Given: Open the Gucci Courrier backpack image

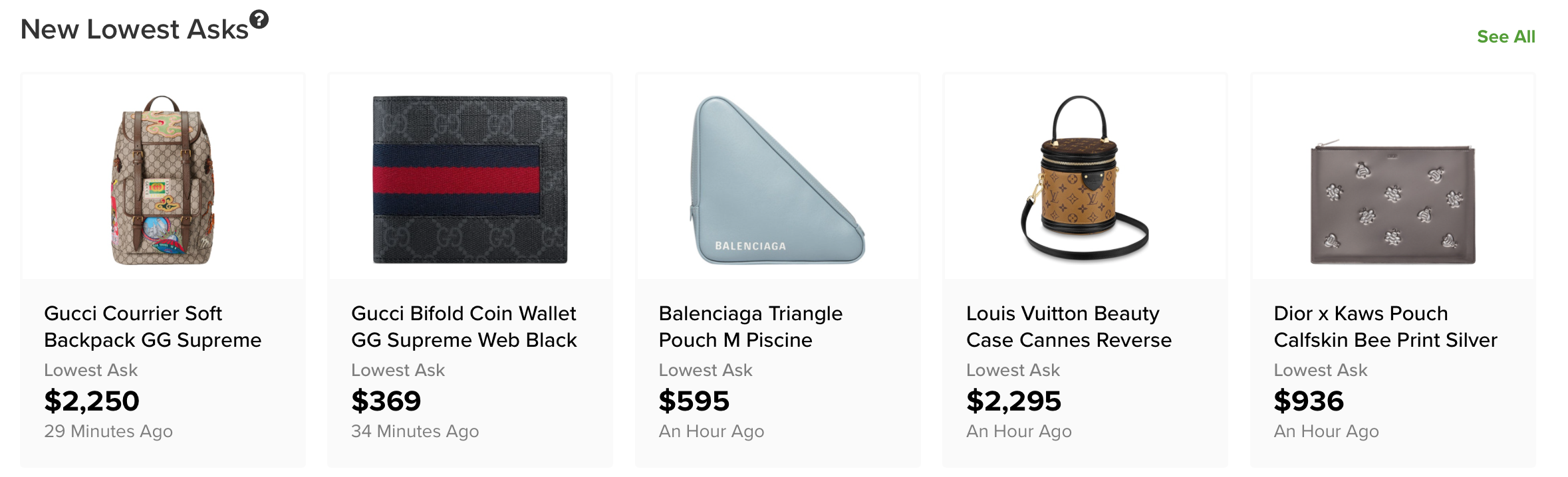Looking at the screenshot, I should (x=163, y=180).
